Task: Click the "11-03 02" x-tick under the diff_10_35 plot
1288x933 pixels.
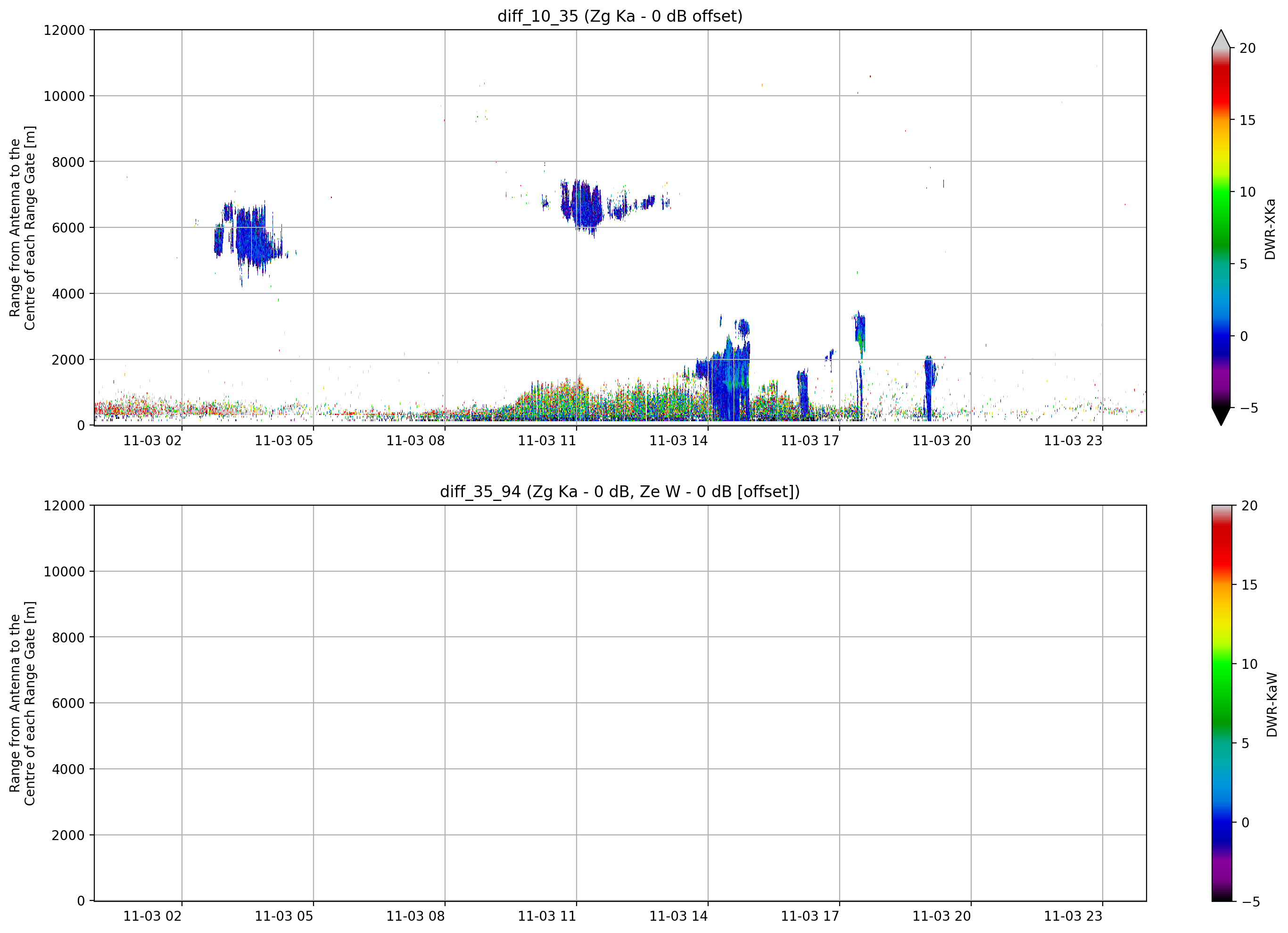Action: [x=152, y=441]
